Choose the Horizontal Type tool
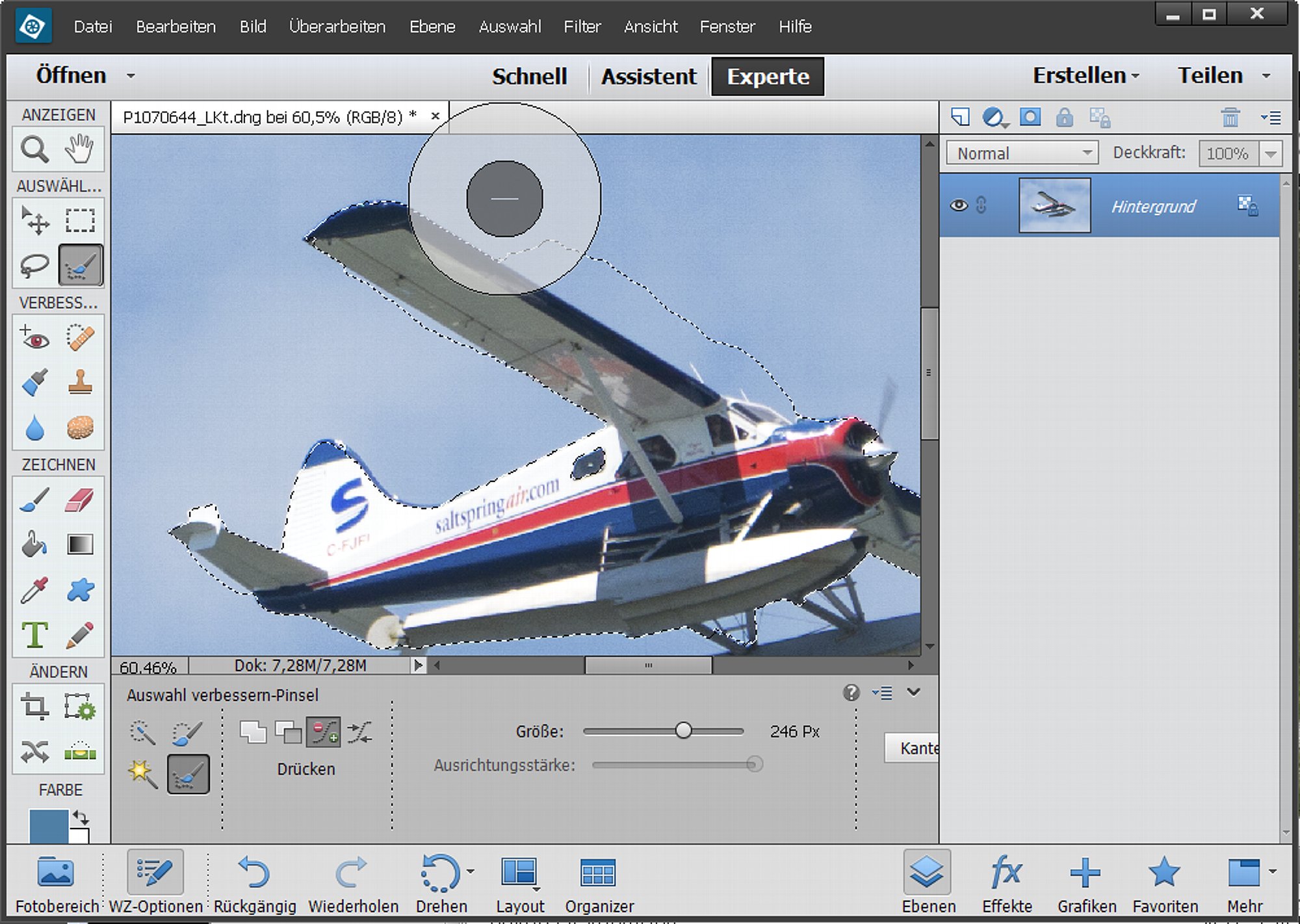The image size is (1300, 924). 34,634
